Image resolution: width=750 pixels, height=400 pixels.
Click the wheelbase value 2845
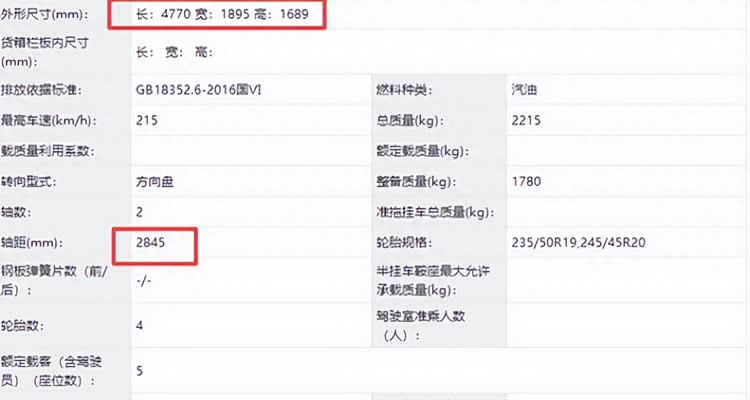click(x=155, y=244)
